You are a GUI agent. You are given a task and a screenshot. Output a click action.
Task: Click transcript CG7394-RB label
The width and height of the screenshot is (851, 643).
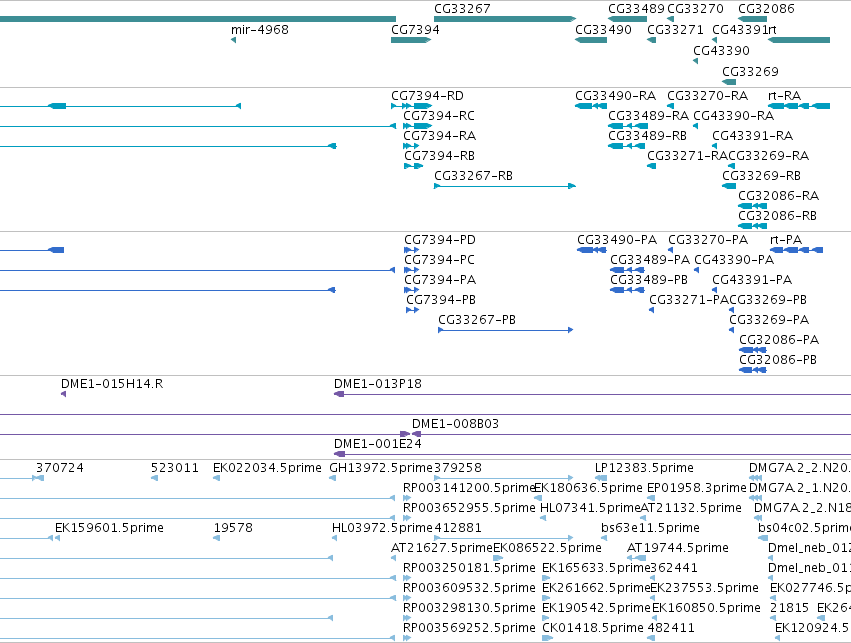coord(440,156)
